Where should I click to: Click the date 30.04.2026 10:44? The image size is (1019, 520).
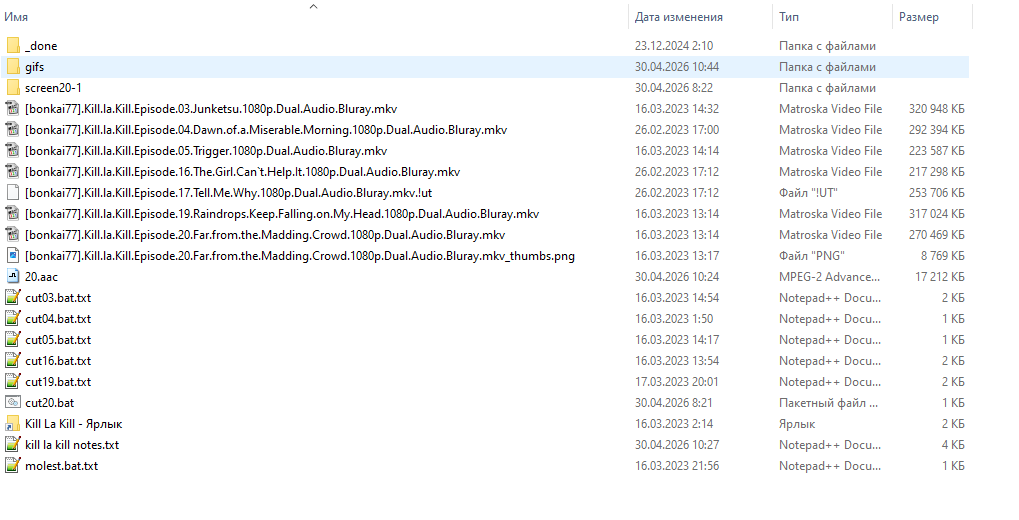click(x=677, y=66)
